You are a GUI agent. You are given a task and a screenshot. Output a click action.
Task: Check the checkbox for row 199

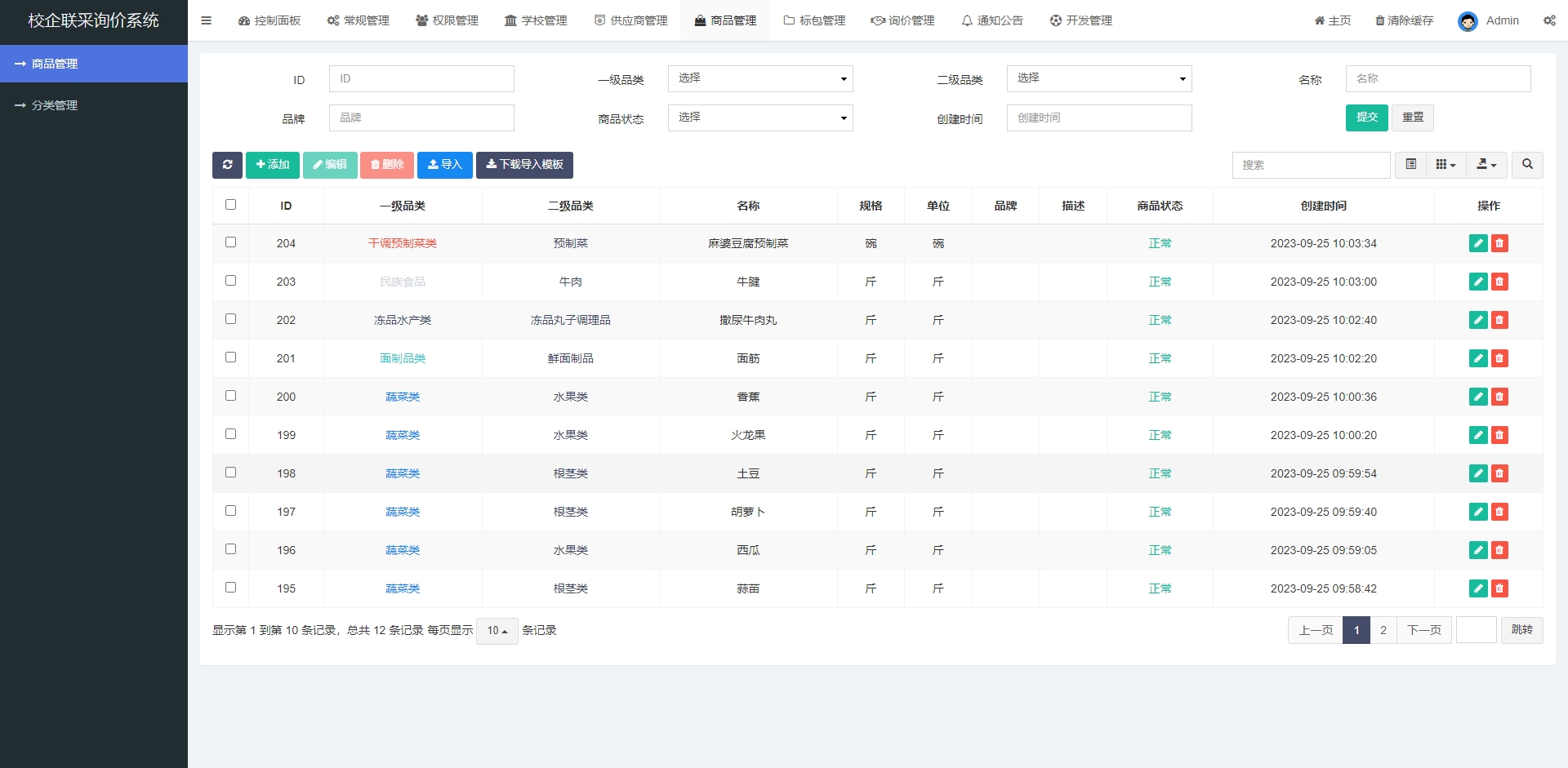(x=230, y=434)
